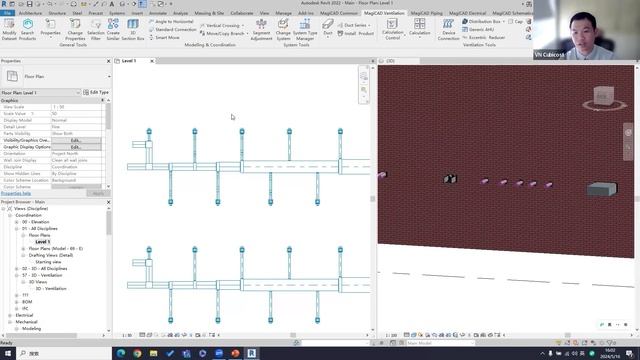
Task: Click the ViewCube in the 3D view
Action: click(x=603, y=96)
